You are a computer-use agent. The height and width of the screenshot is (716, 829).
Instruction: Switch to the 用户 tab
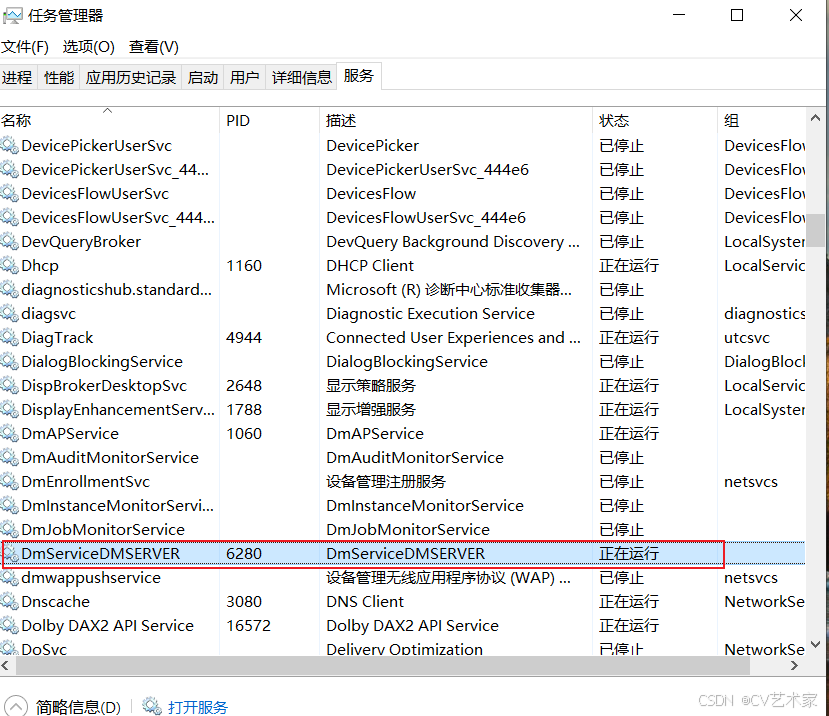point(244,78)
